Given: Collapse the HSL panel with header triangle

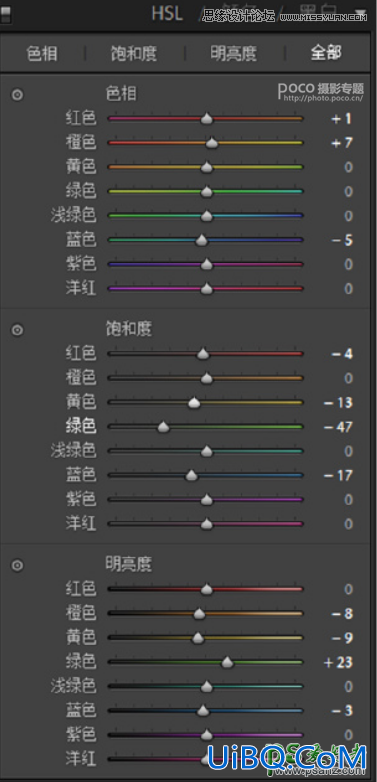Looking at the screenshot, I should 360,14.
